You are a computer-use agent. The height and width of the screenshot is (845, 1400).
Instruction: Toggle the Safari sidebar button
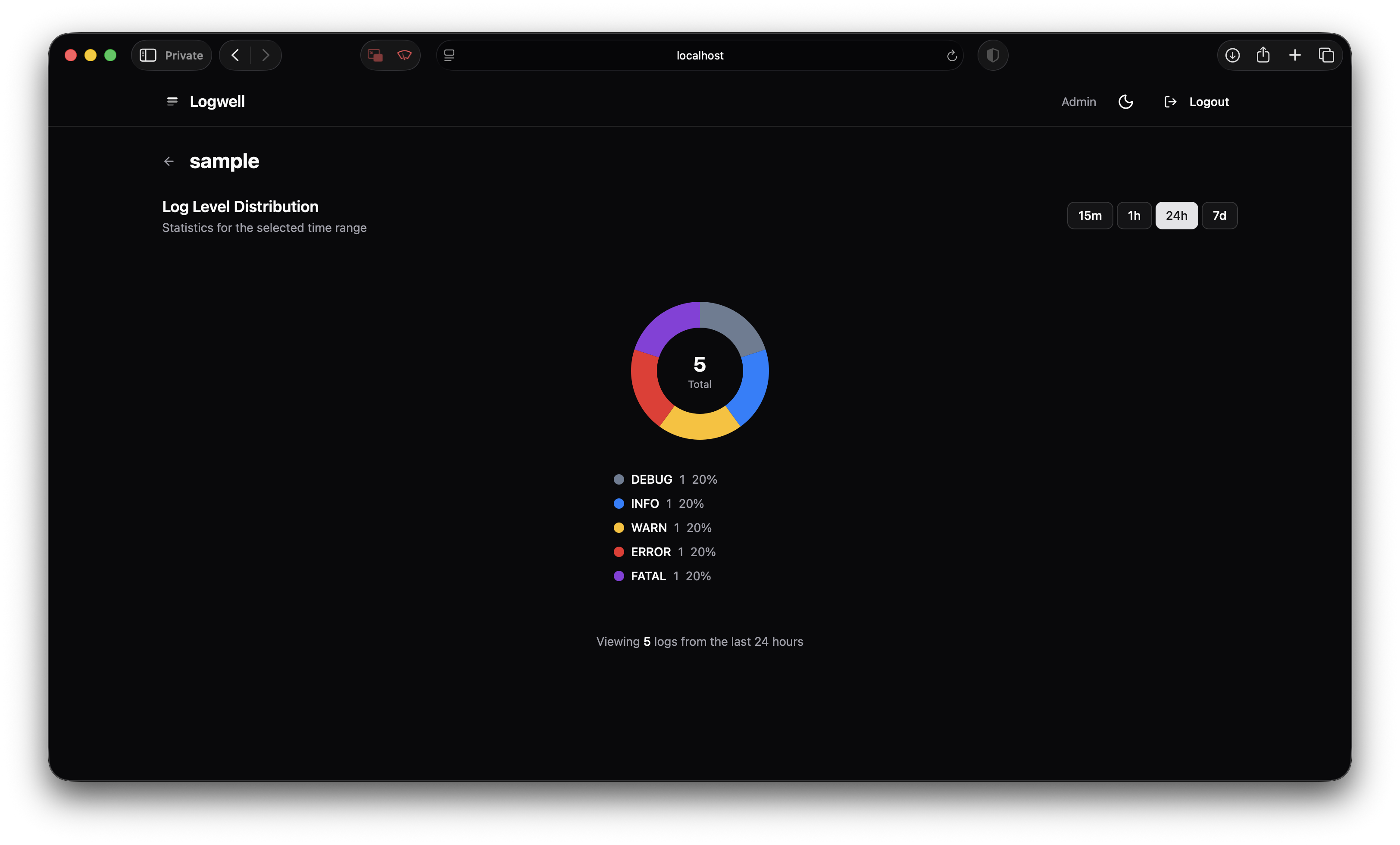click(x=148, y=55)
